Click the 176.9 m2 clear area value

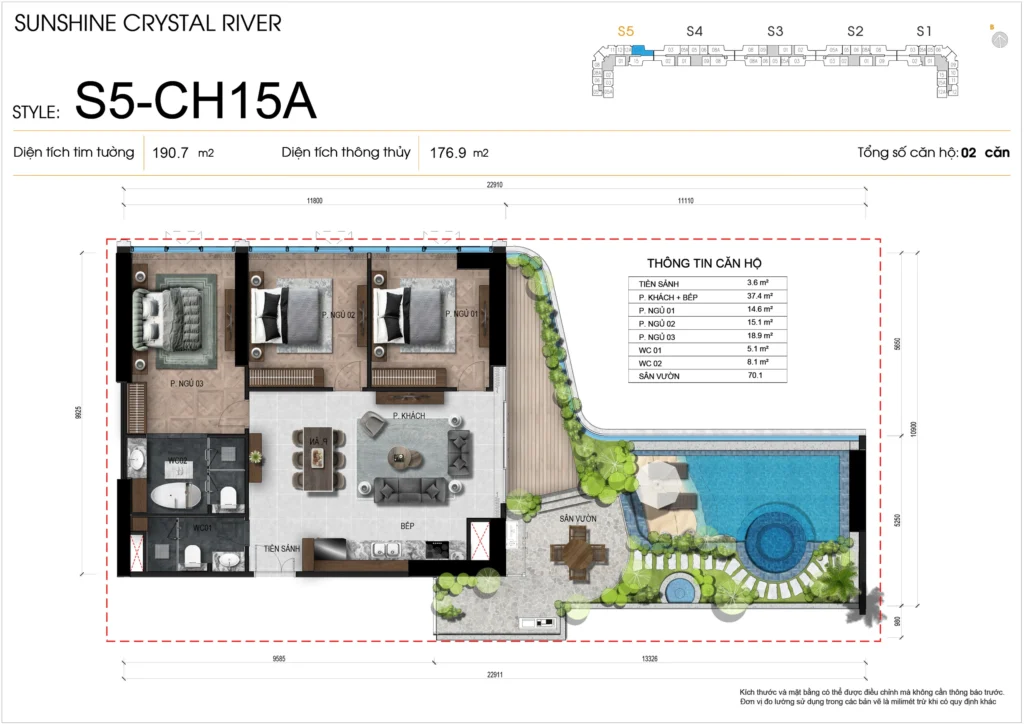pyautogui.click(x=459, y=153)
